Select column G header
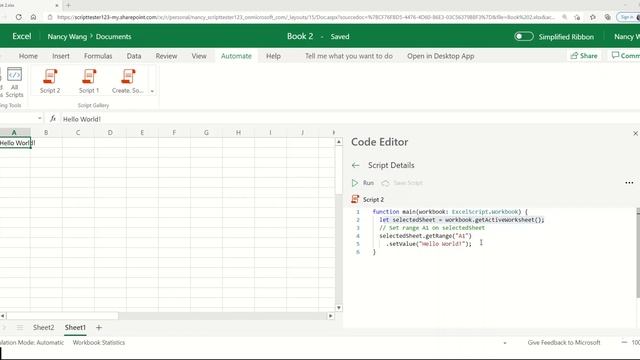Screen dimensions: 640x360 click(x=206, y=132)
